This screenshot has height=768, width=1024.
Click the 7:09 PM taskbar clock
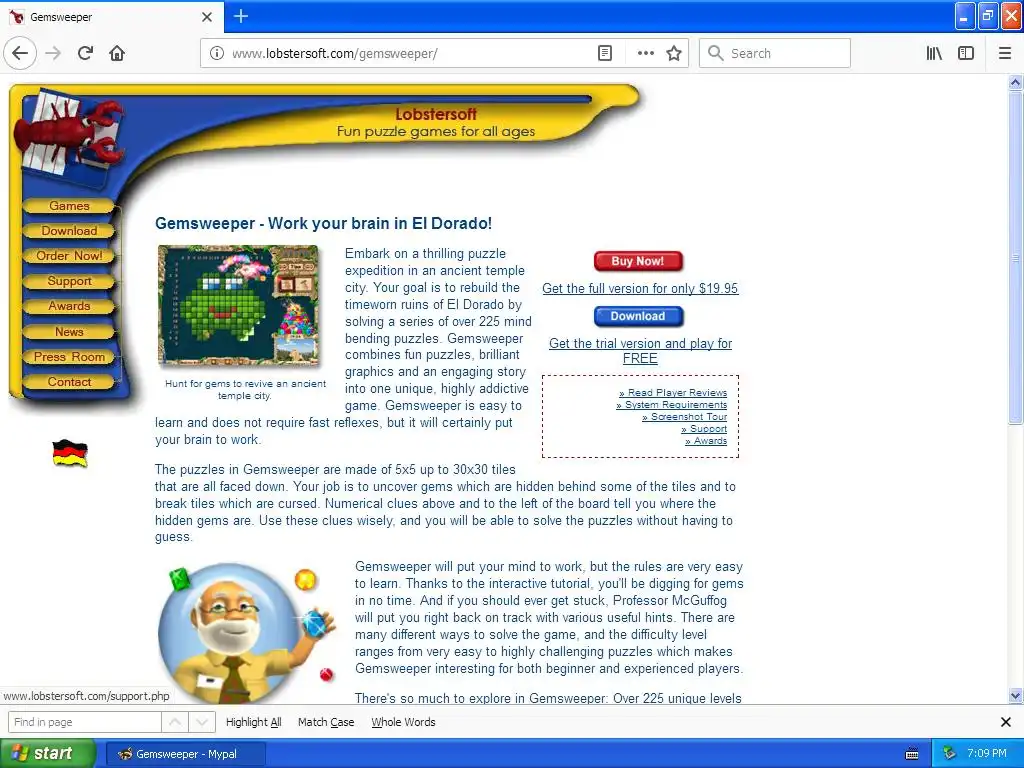[x=987, y=754]
